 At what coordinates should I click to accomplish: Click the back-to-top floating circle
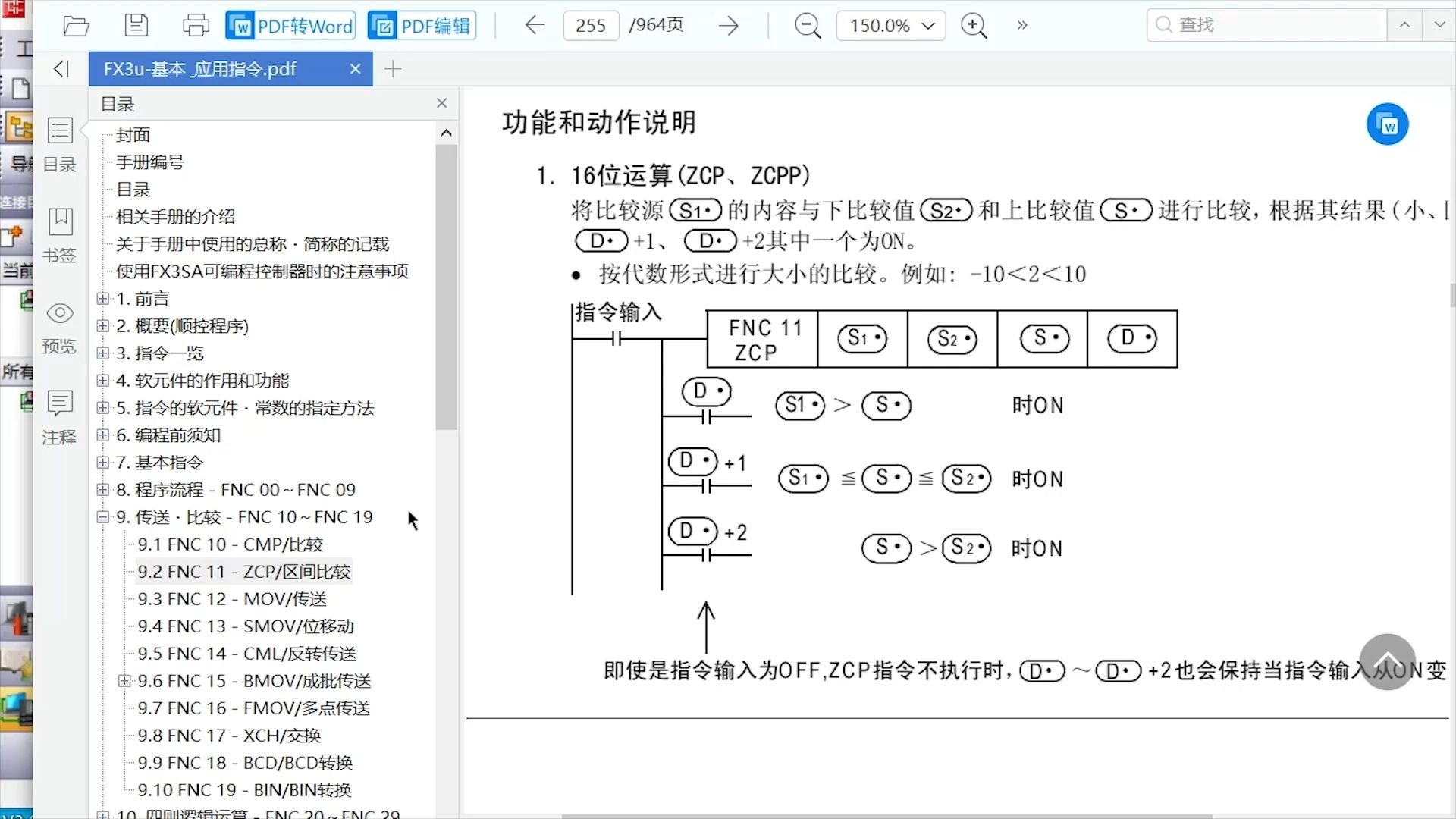click(x=1388, y=662)
